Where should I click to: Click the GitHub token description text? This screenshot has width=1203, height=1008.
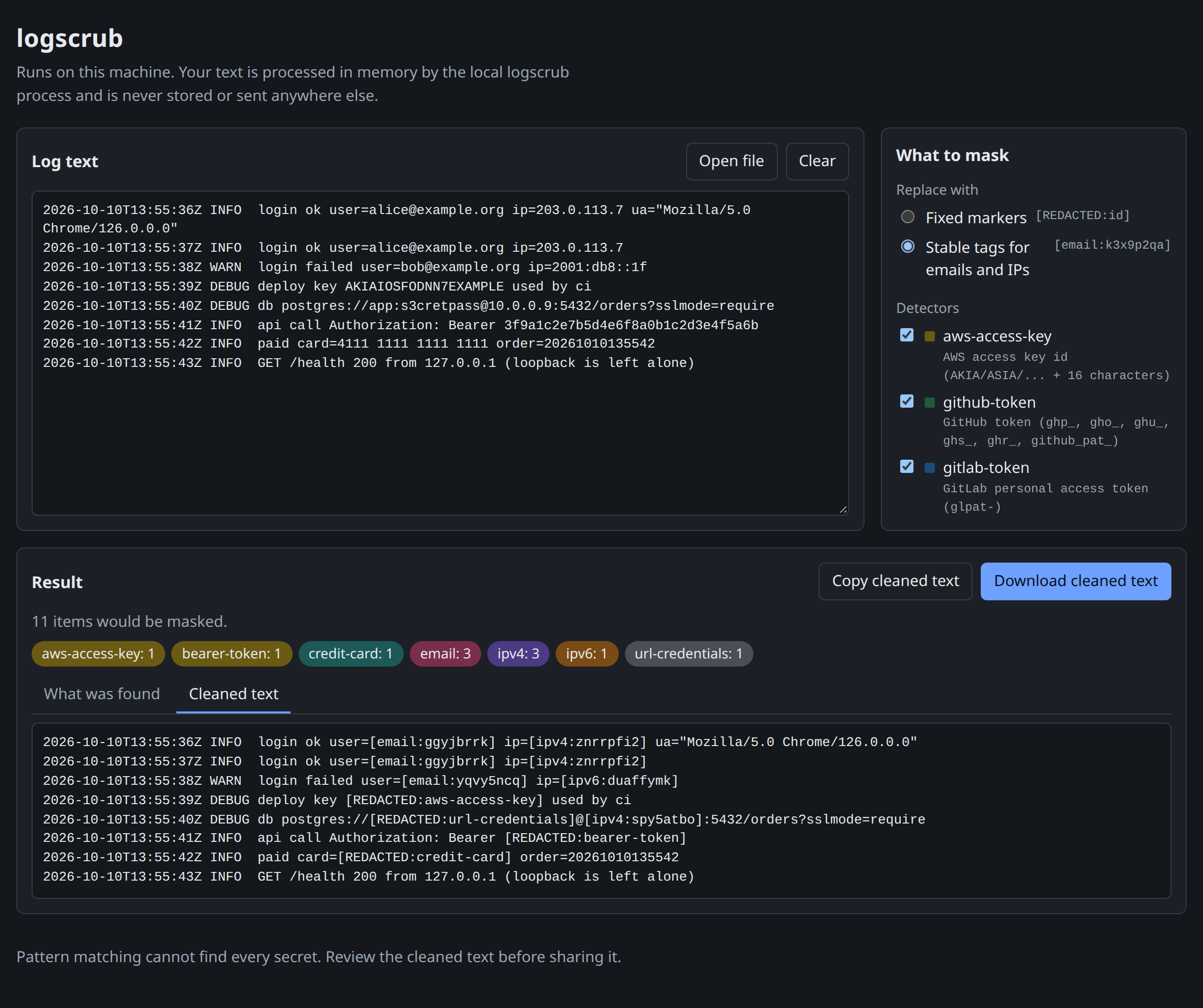click(x=1056, y=431)
